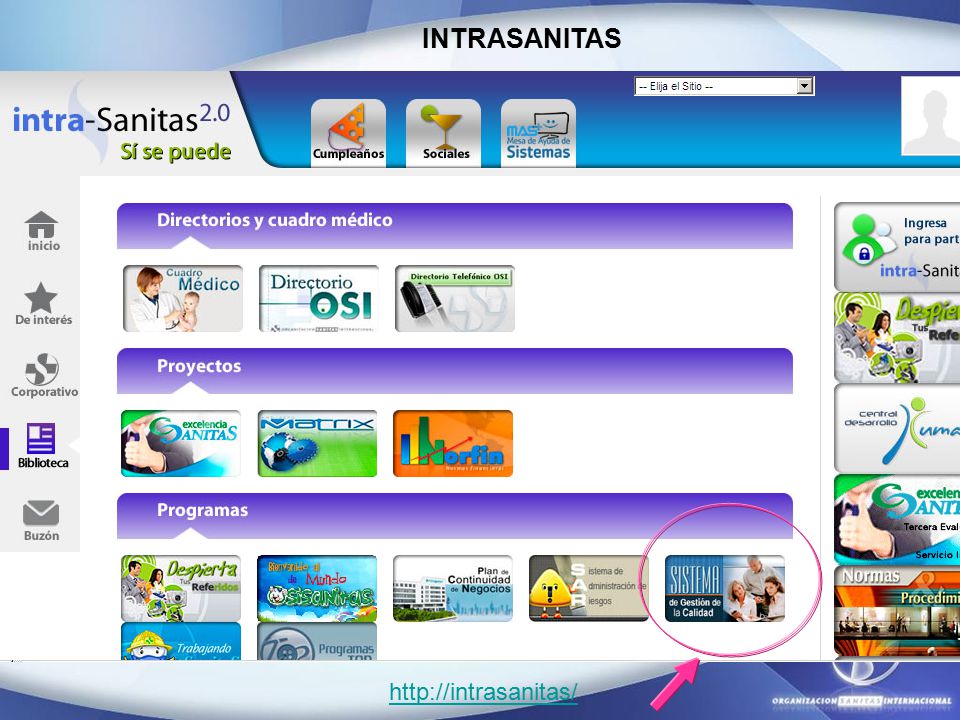
Task: Open the Excelencia Sanitas project
Action: [x=181, y=443]
